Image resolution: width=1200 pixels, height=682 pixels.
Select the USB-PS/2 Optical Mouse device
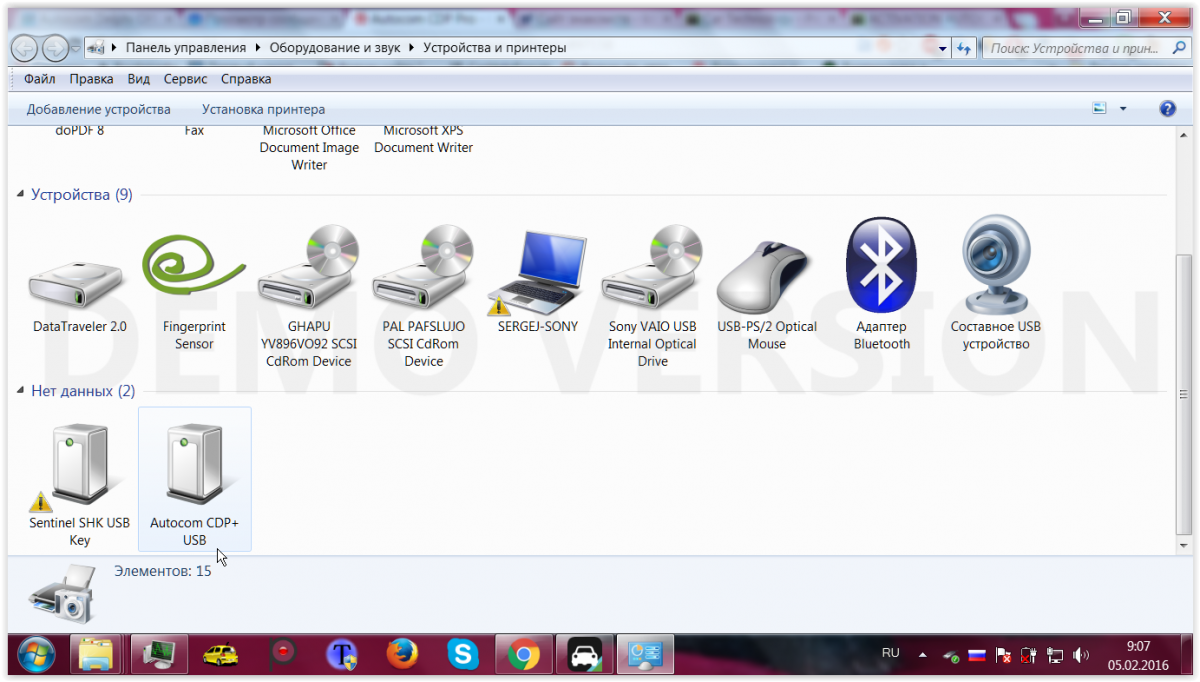pyautogui.click(x=766, y=275)
